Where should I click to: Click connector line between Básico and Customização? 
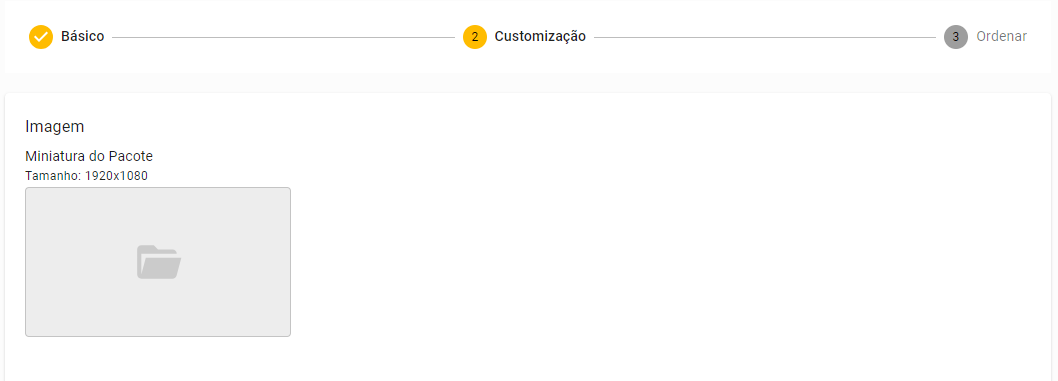tap(283, 38)
